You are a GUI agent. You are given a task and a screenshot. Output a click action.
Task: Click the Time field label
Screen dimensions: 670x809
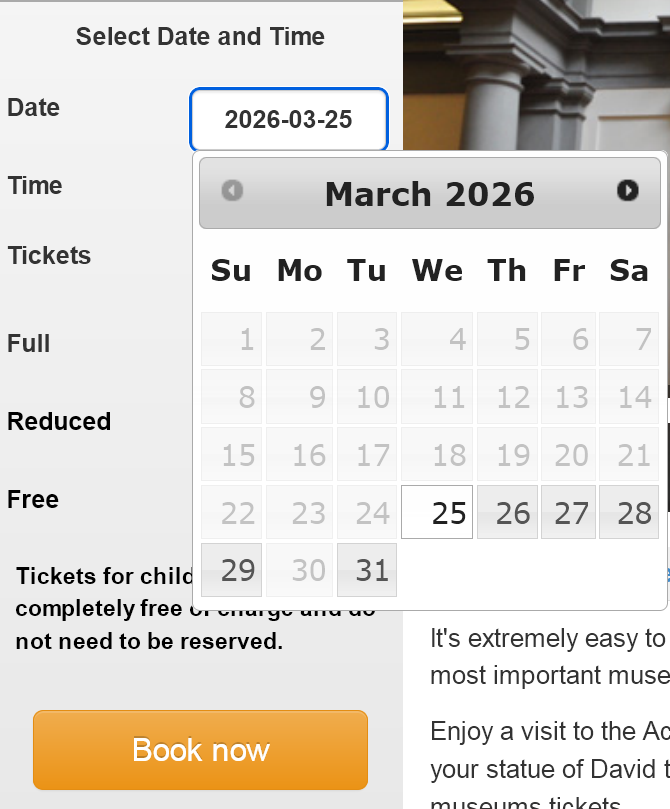click(x=35, y=185)
